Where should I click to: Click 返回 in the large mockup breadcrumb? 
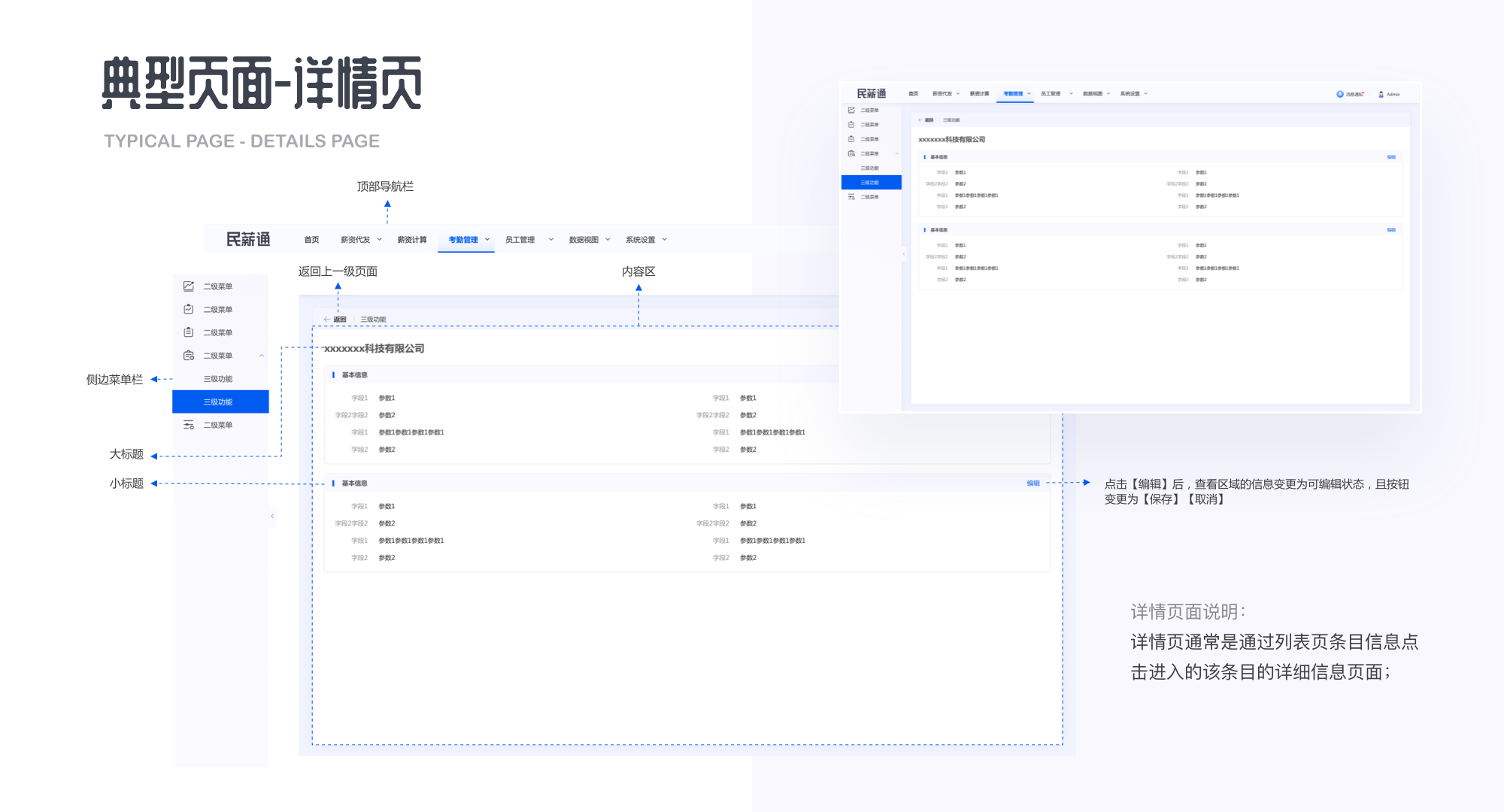pos(340,320)
